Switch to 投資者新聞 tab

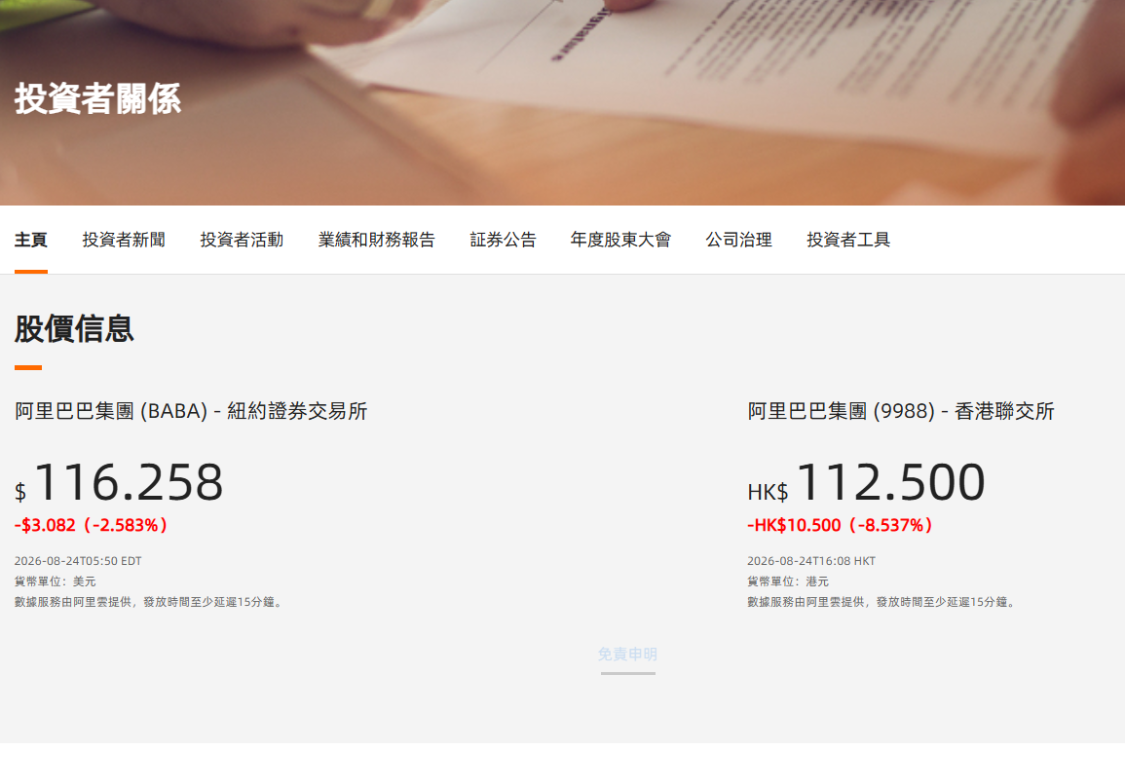123,240
